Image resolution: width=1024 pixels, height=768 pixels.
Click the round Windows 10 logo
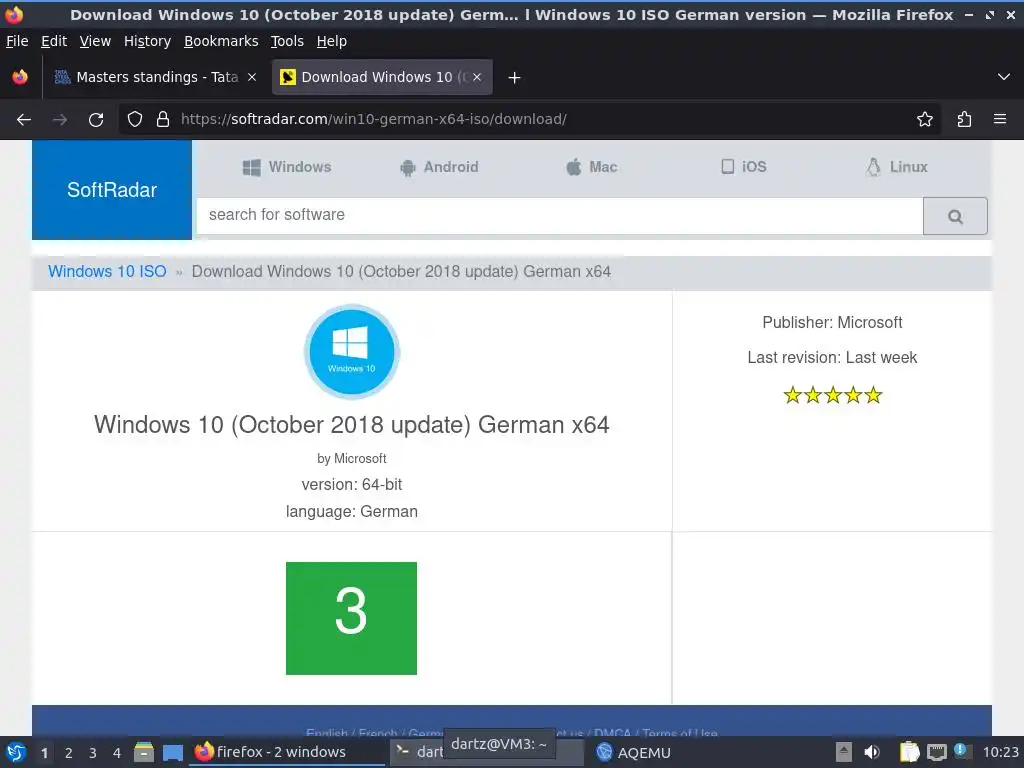point(352,351)
